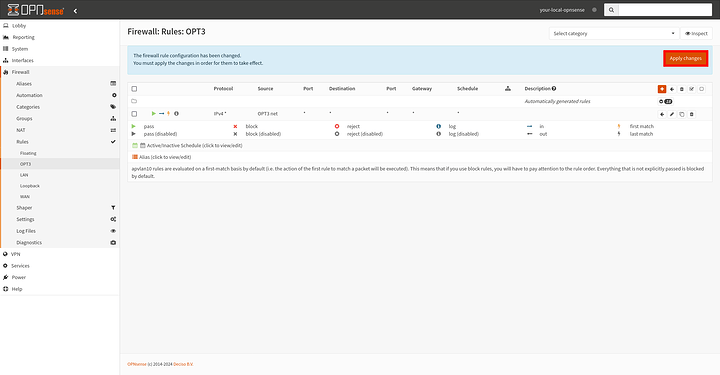Click the search field in the top bar
Viewport: 720px width, 375px height.
665,10
